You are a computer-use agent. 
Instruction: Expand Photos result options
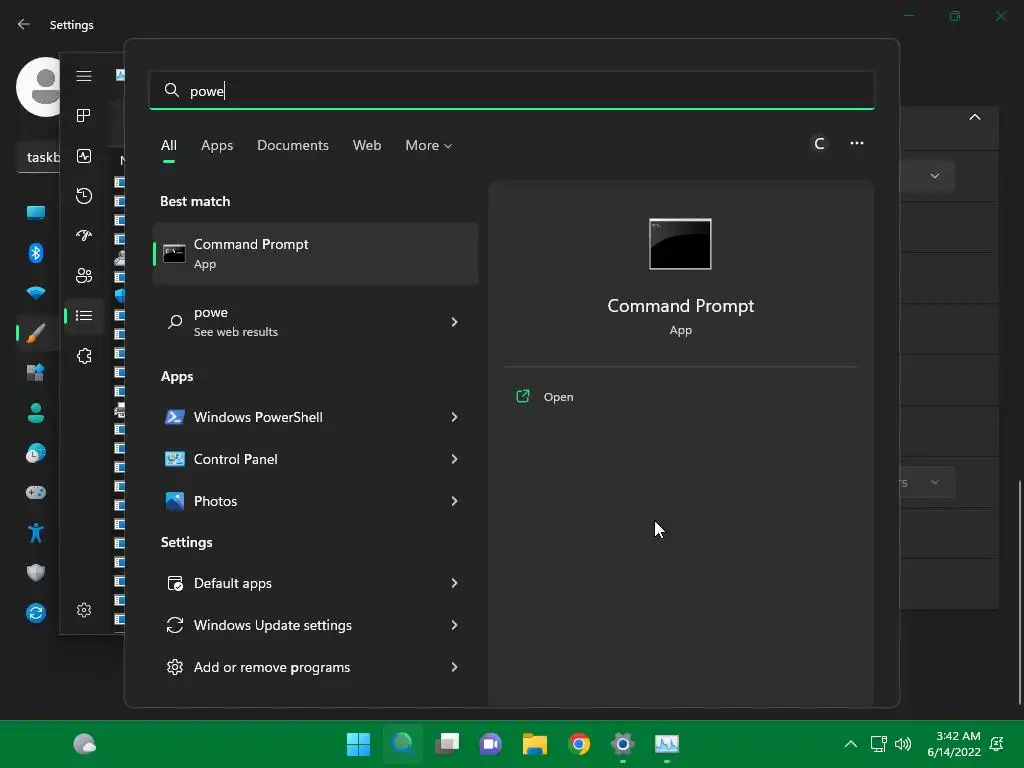(455, 501)
